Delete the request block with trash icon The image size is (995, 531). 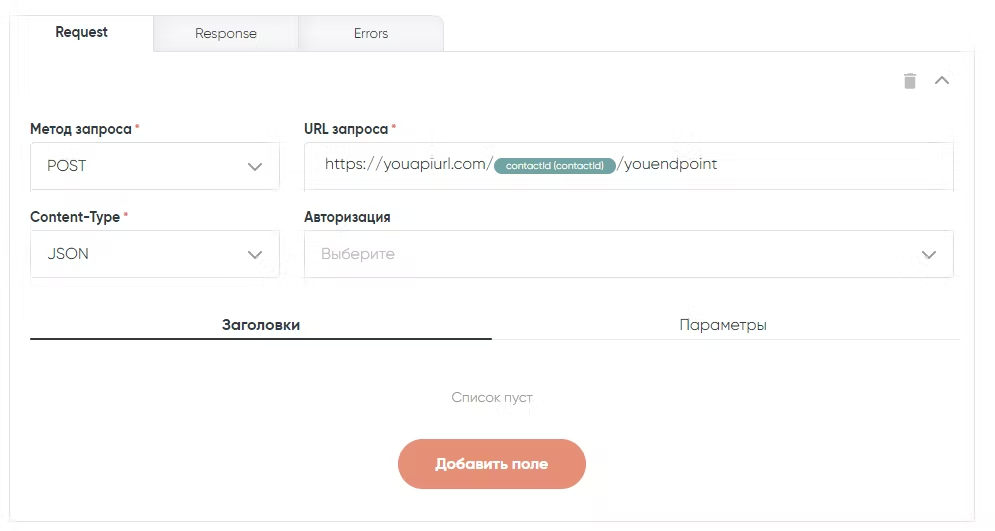pyautogui.click(x=910, y=81)
